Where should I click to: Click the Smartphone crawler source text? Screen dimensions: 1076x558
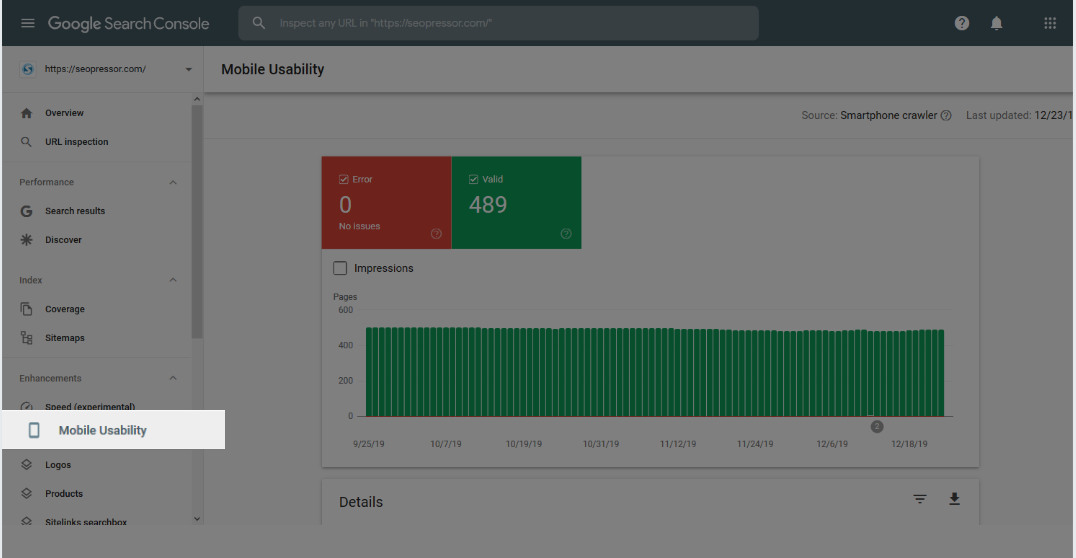tap(889, 115)
